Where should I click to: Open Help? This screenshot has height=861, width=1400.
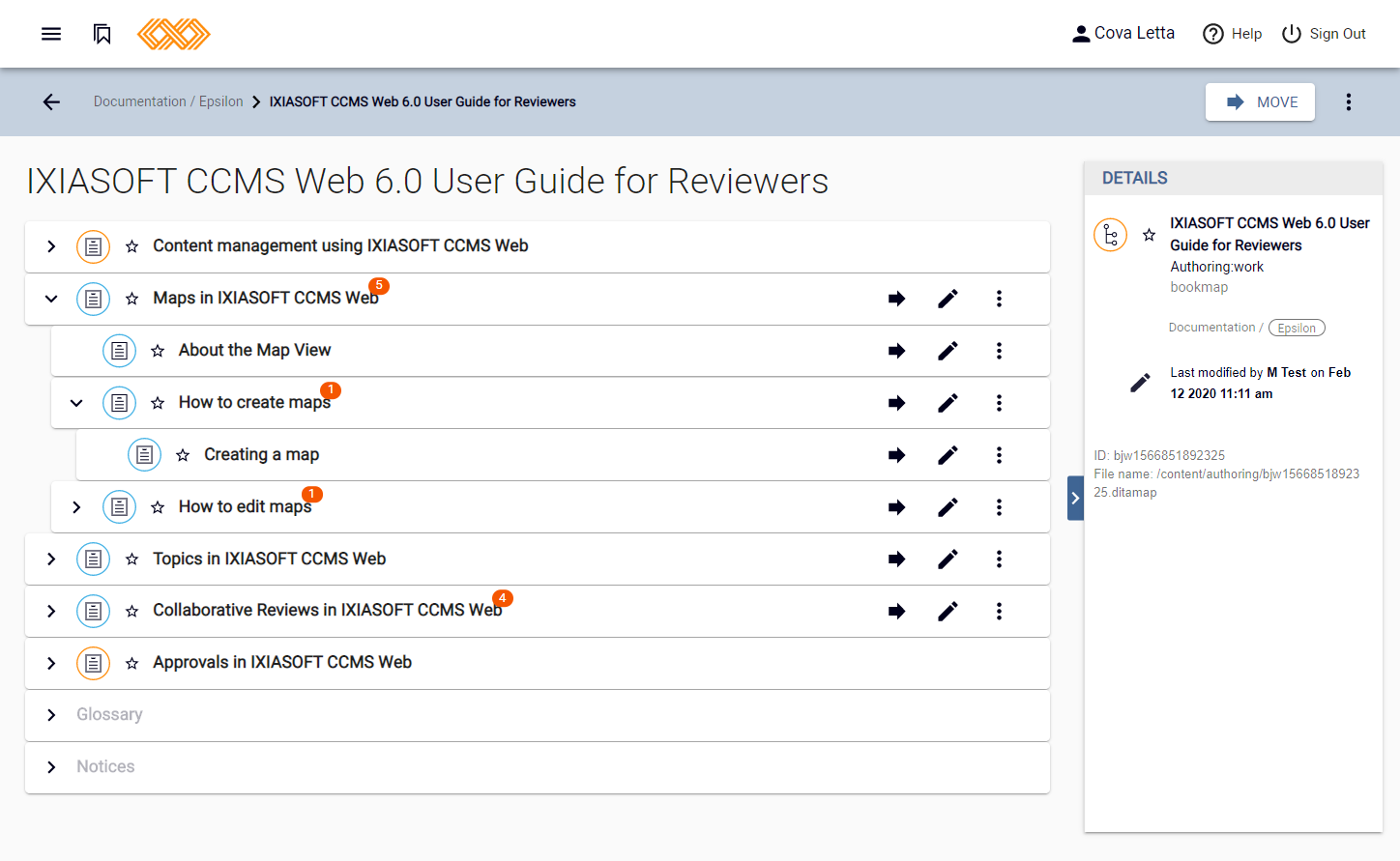(x=1233, y=34)
